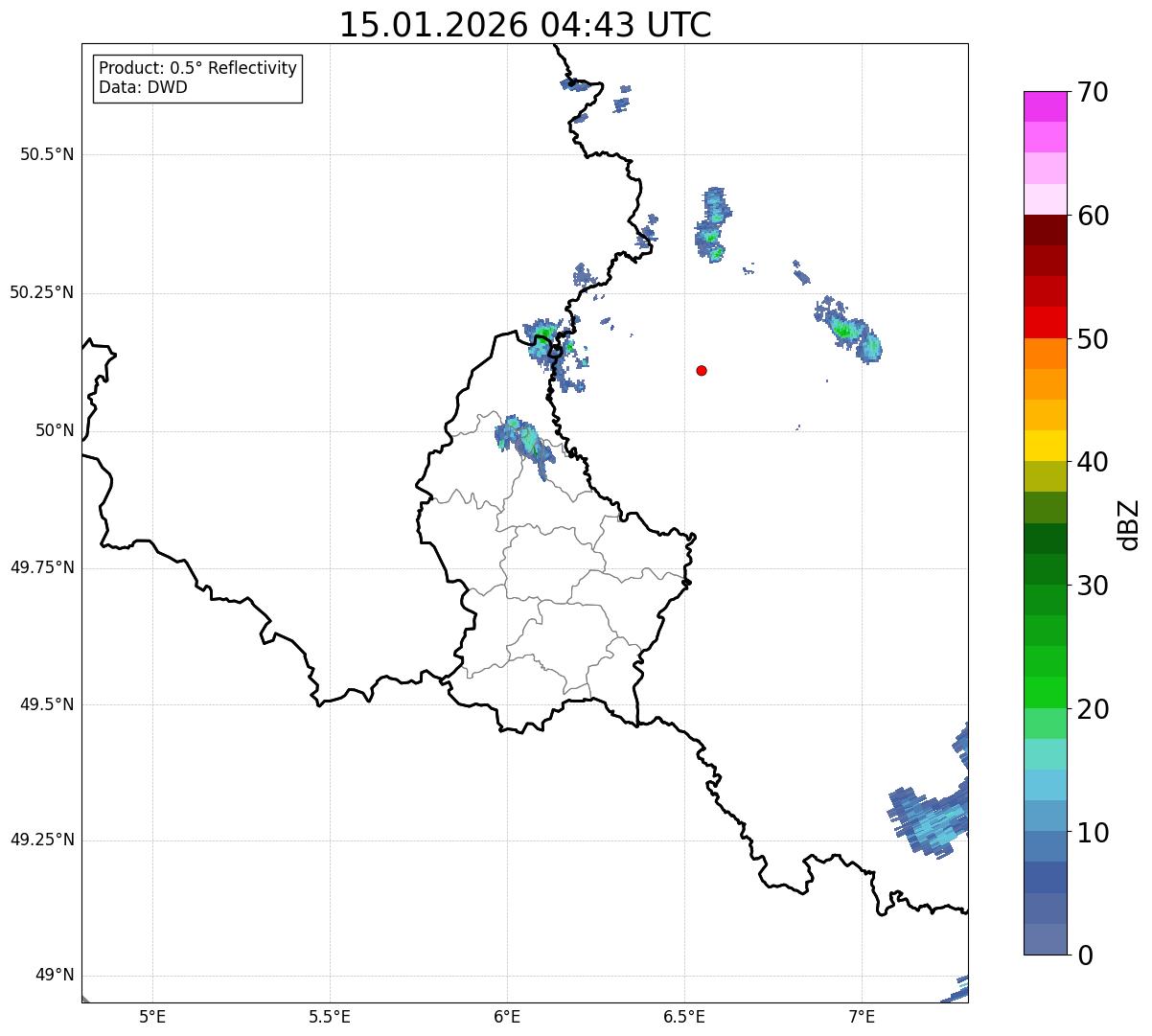
Task: Click the title timestamp 15.01.2026 04:43 UTC
Action: (x=525, y=25)
